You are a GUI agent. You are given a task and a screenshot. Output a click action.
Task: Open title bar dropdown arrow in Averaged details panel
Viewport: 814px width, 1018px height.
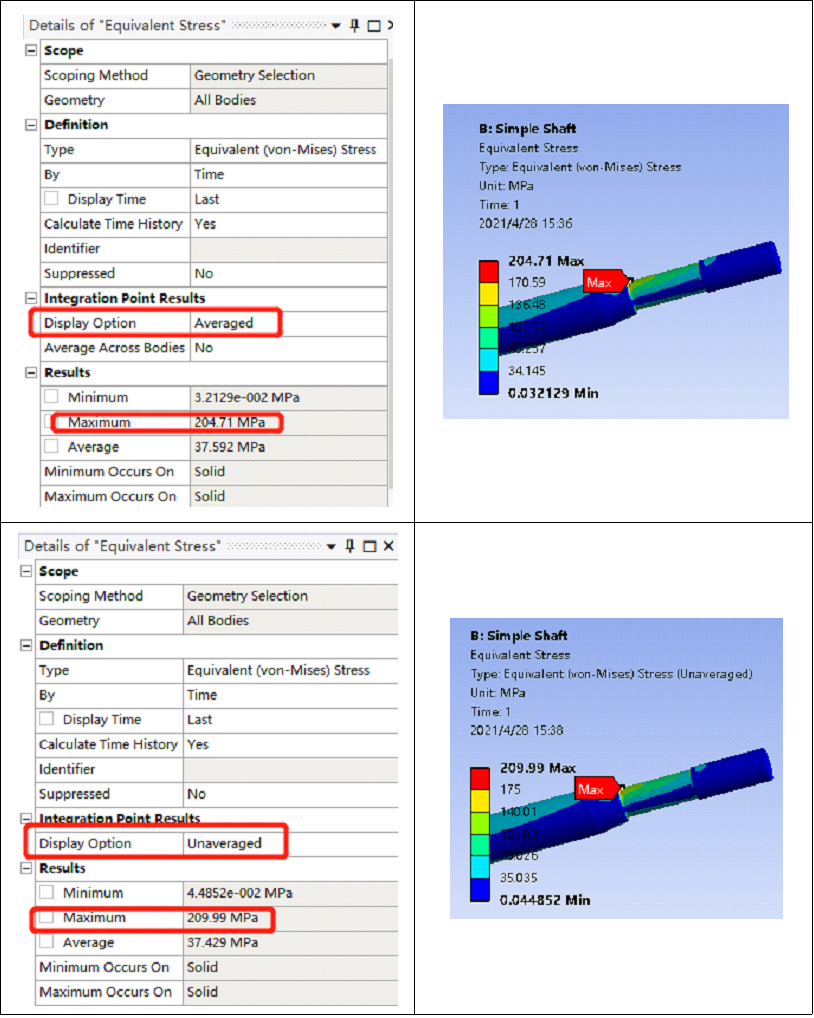click(x=336, y=26)
